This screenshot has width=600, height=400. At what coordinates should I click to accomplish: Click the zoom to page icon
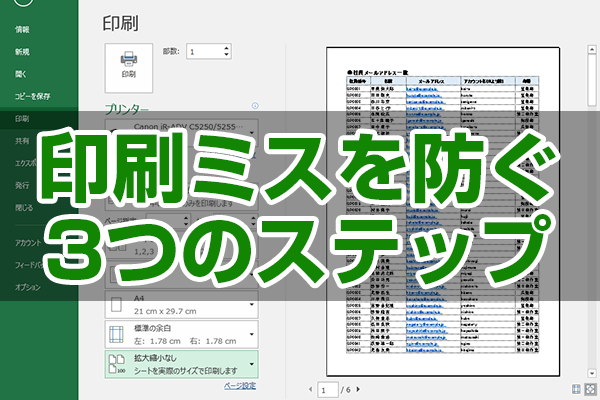[x=590, y=389]
